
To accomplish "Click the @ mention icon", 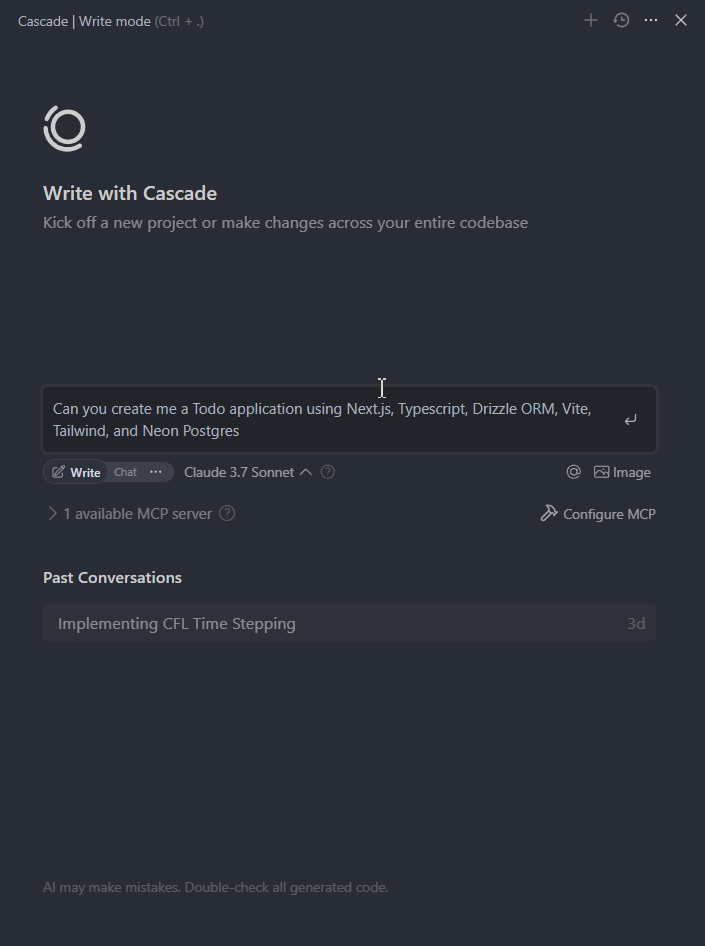I will click(x=574, y=472).
